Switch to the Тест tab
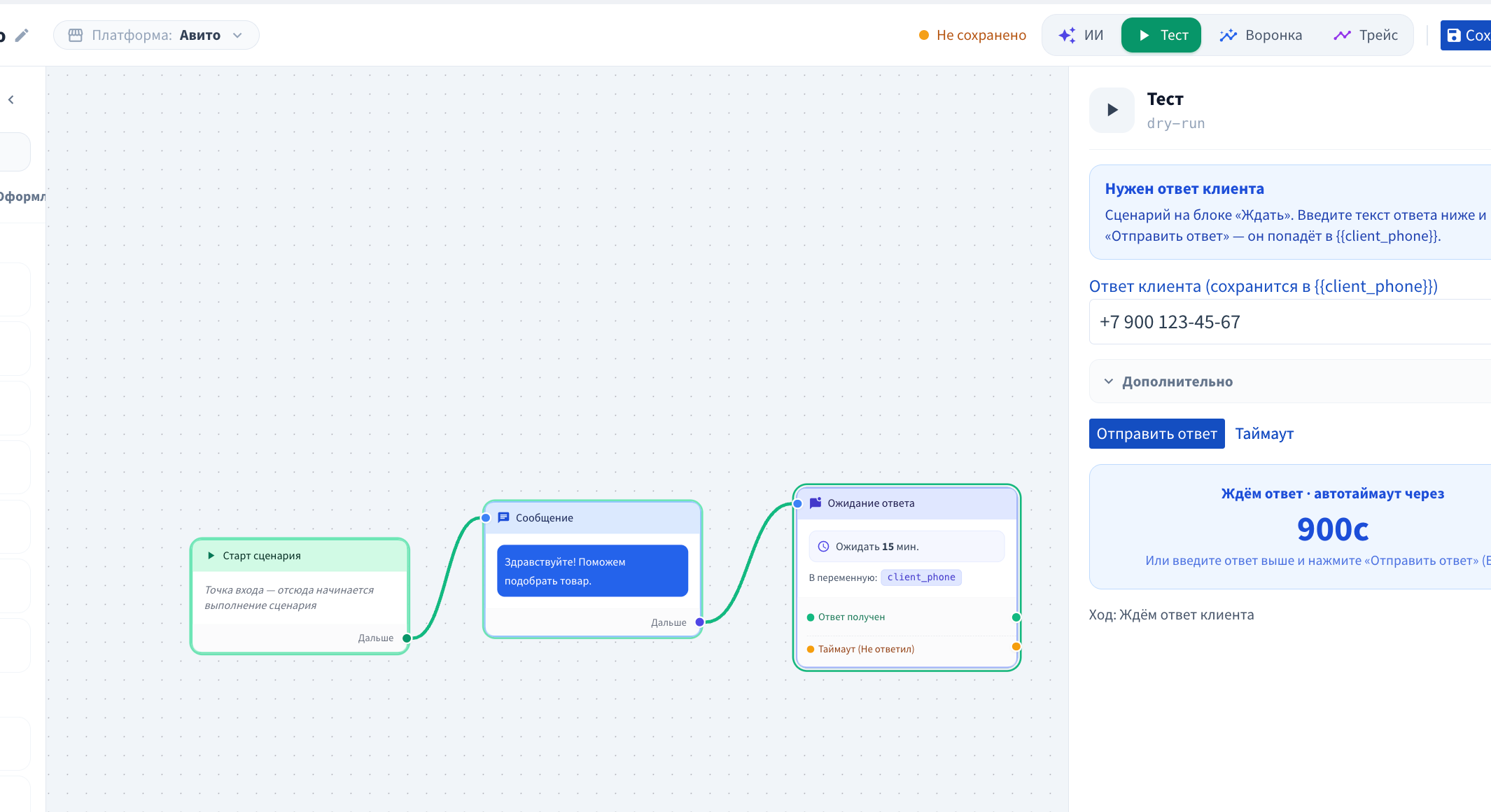 pyautogui.click(x=1161, y=35)
